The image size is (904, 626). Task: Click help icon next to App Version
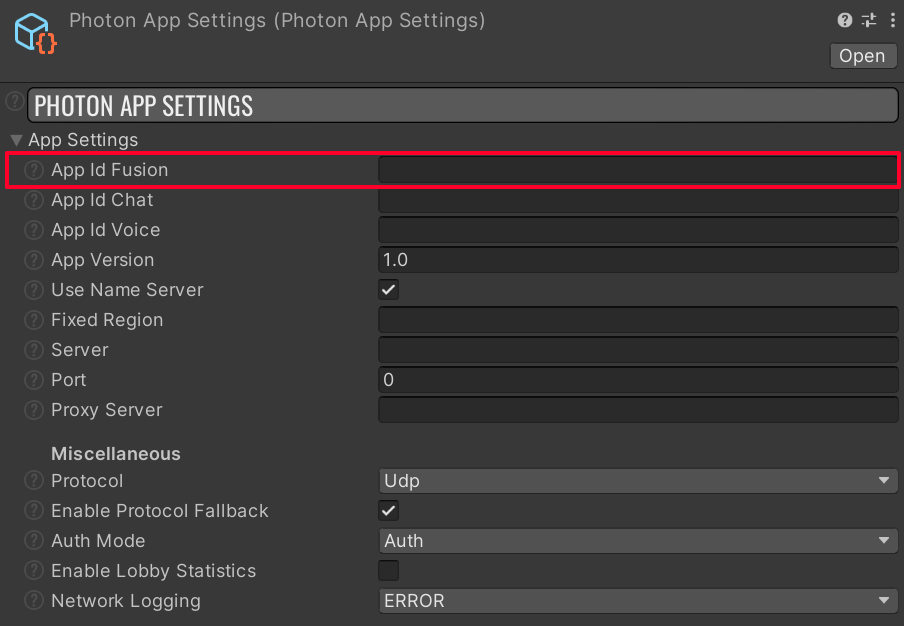[x=34, y=260]
